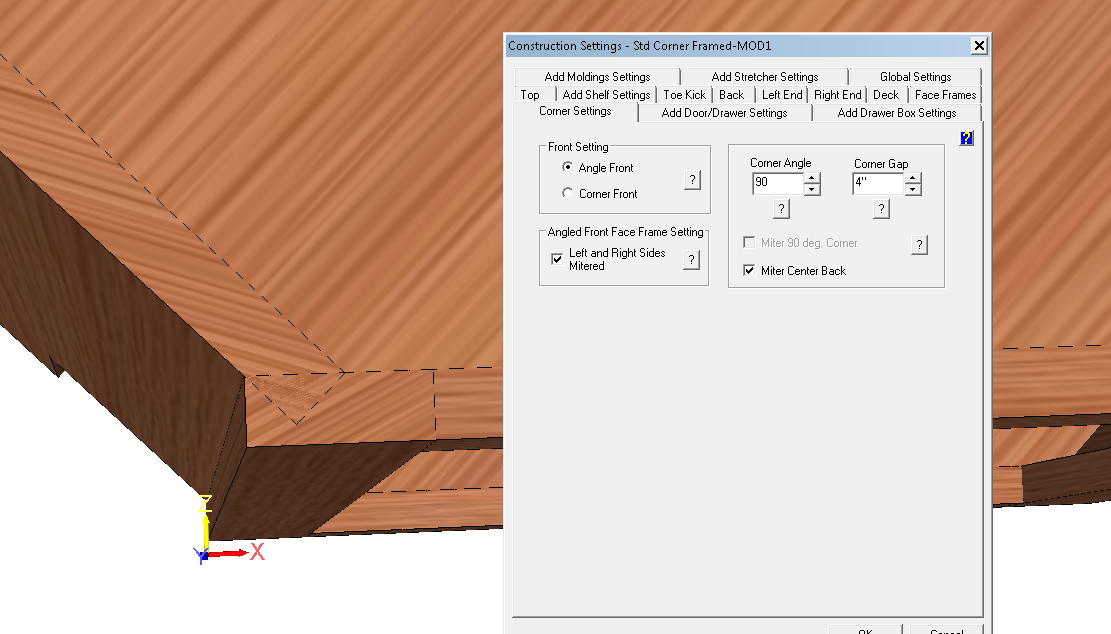Increase Corner Angle with up arrow
This screenshot has width=1111, height=634.
[812, 178]
